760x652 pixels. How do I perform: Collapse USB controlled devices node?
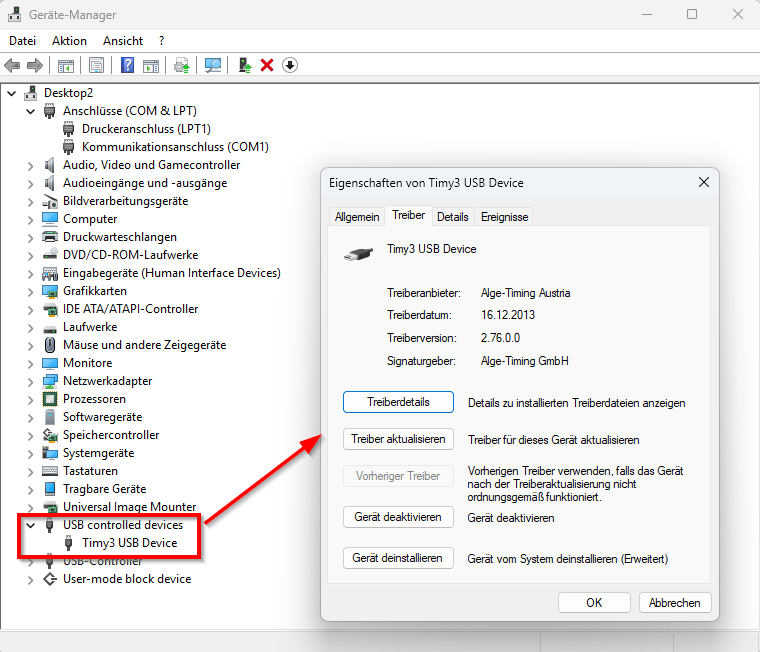pos(31,525)
